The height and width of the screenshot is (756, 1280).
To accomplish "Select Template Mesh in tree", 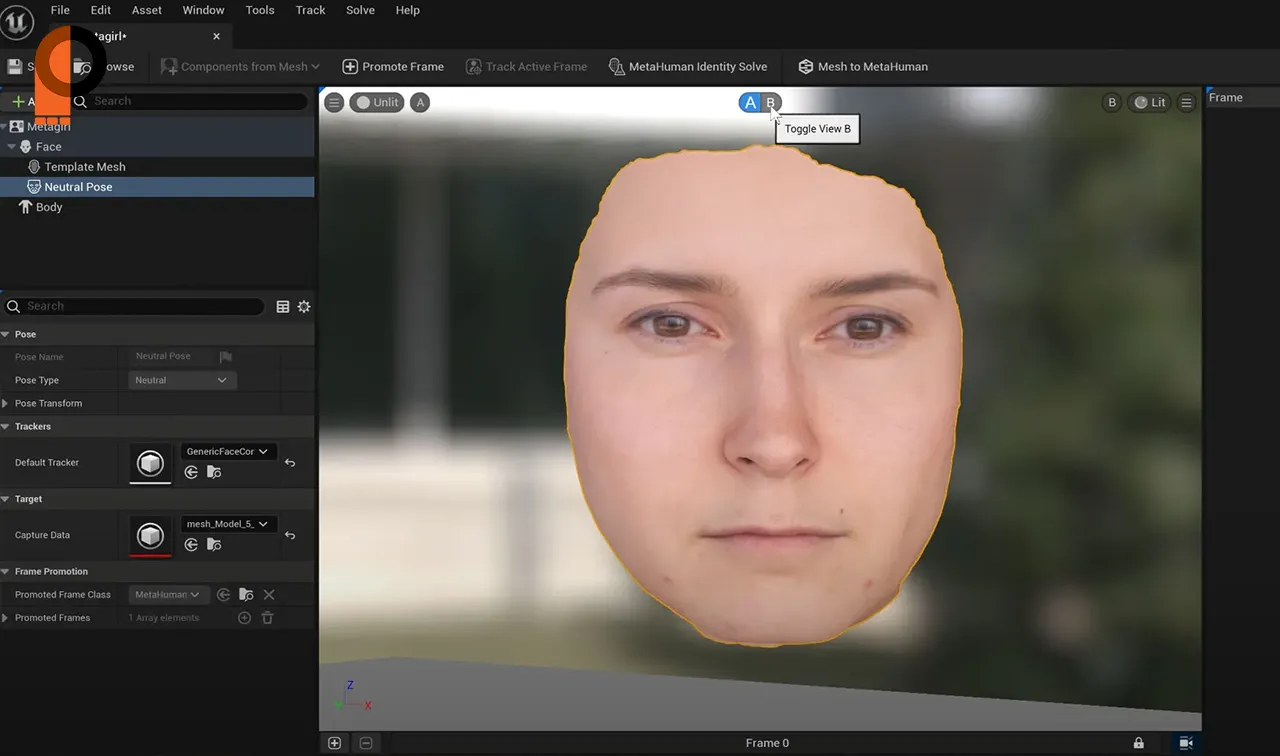I will click(84, 167).
